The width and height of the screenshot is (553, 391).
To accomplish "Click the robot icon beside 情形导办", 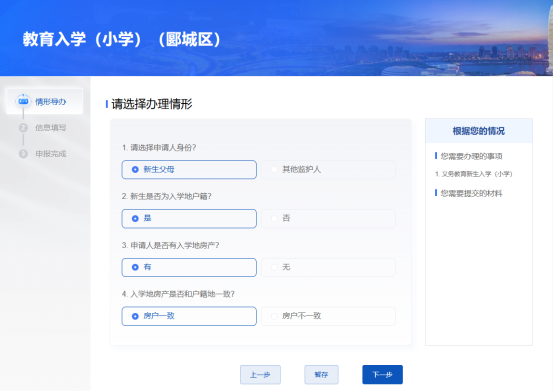I will coord(23,101).
